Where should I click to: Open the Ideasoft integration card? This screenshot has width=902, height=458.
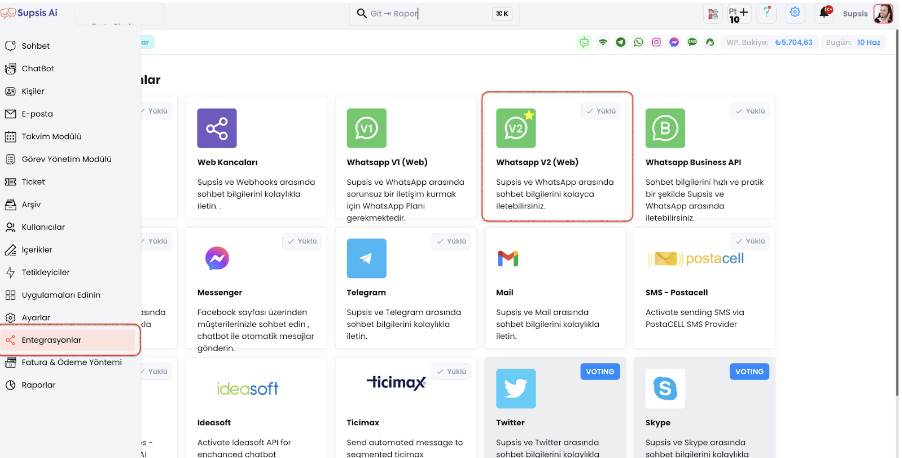257,407
